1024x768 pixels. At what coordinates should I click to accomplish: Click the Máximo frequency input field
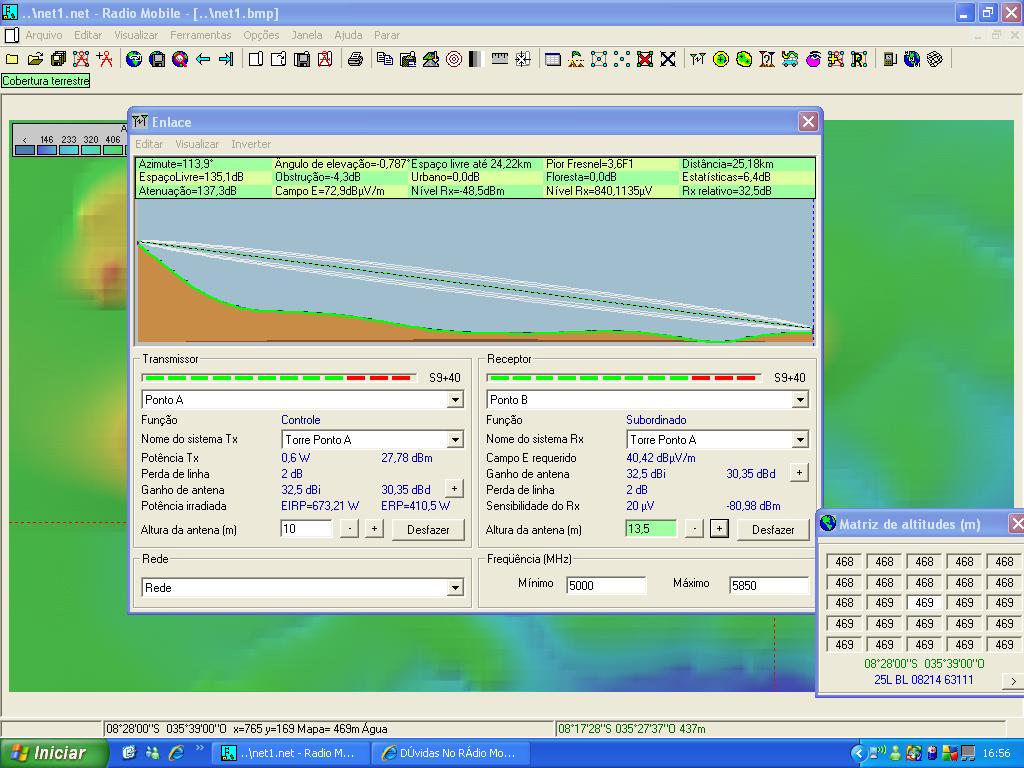click(x=768, y=586)
